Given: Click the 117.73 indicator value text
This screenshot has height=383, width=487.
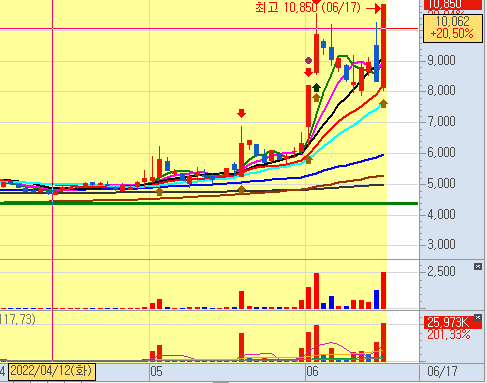Looking at the screenshot, I should click(x=17, y=319).
